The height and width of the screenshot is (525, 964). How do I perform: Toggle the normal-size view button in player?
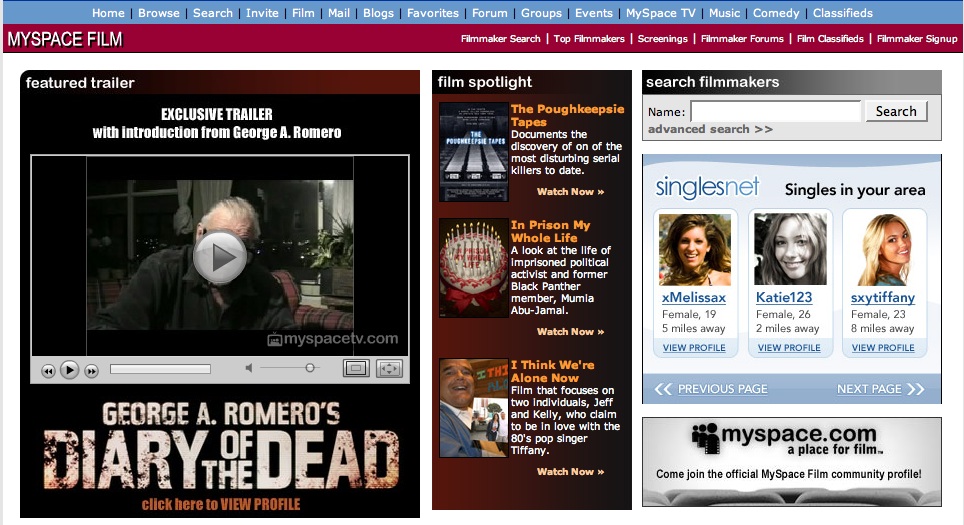coord(355,369)
